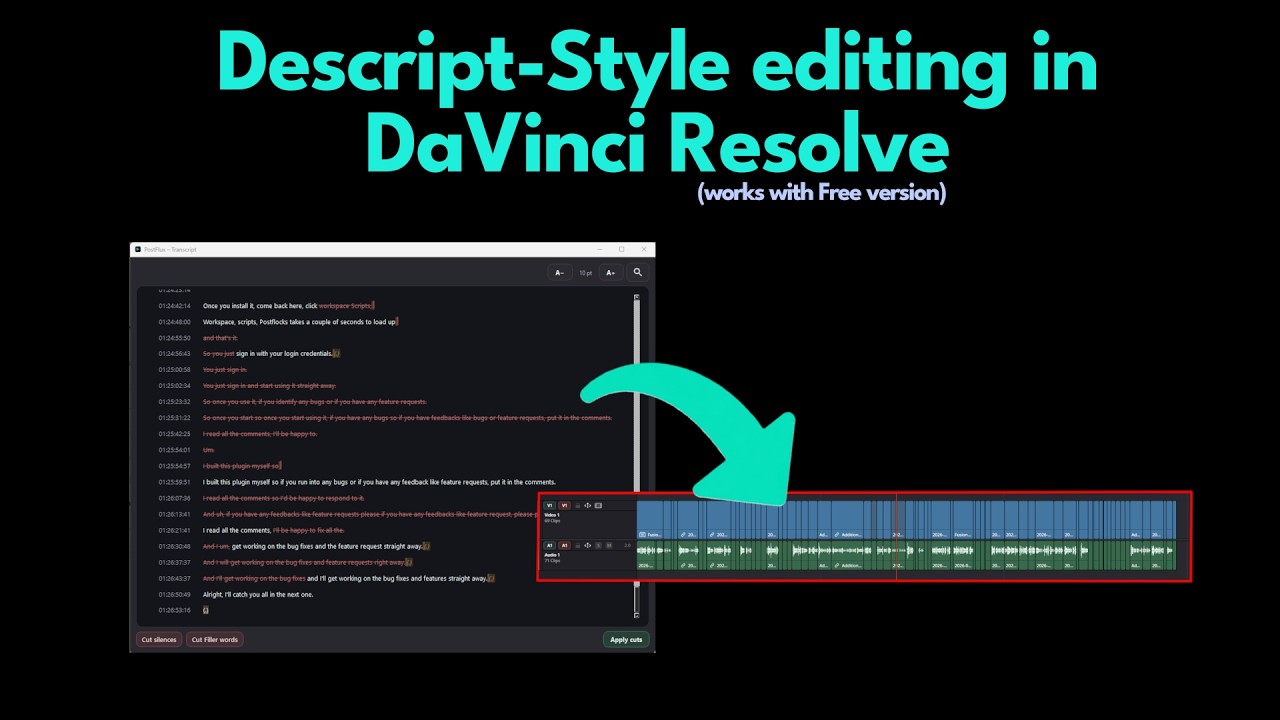Click the Cut Filler words button

coord(215,639)
